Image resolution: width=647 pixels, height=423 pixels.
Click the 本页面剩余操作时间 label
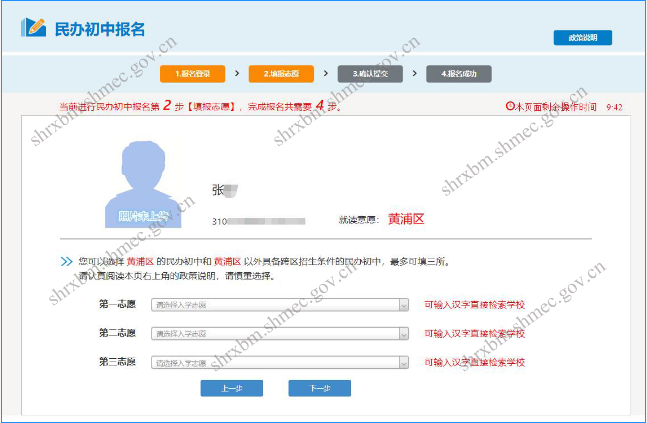[x=555, y=107]
